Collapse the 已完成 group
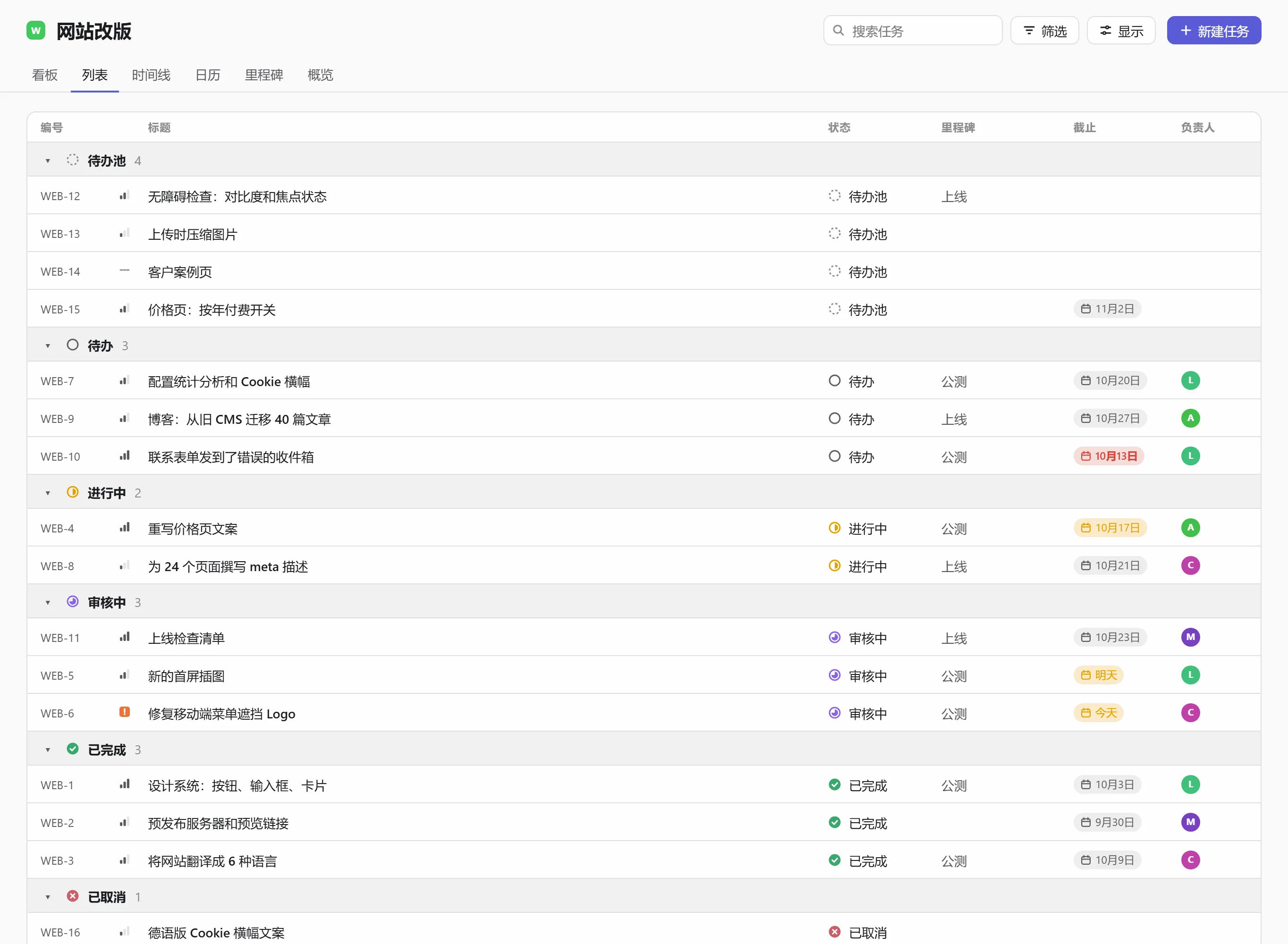Screen dimensions: 1288x944 (48, 750)
